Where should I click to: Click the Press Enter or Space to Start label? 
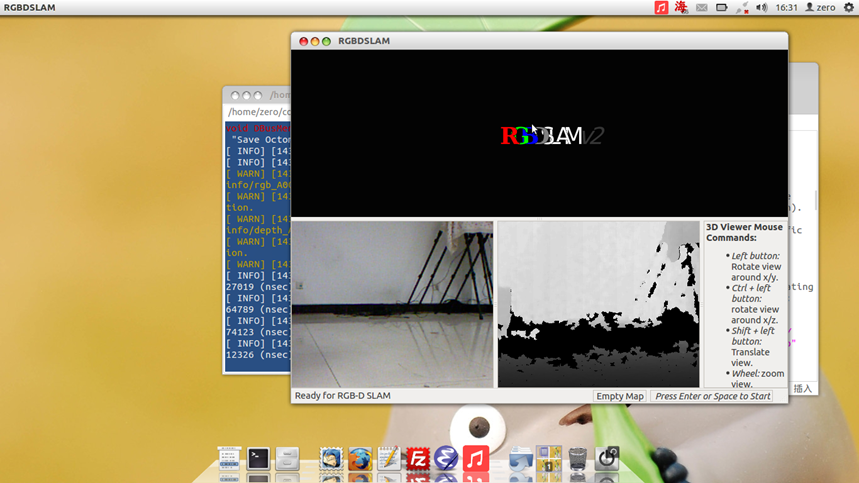tap(712, 396)
